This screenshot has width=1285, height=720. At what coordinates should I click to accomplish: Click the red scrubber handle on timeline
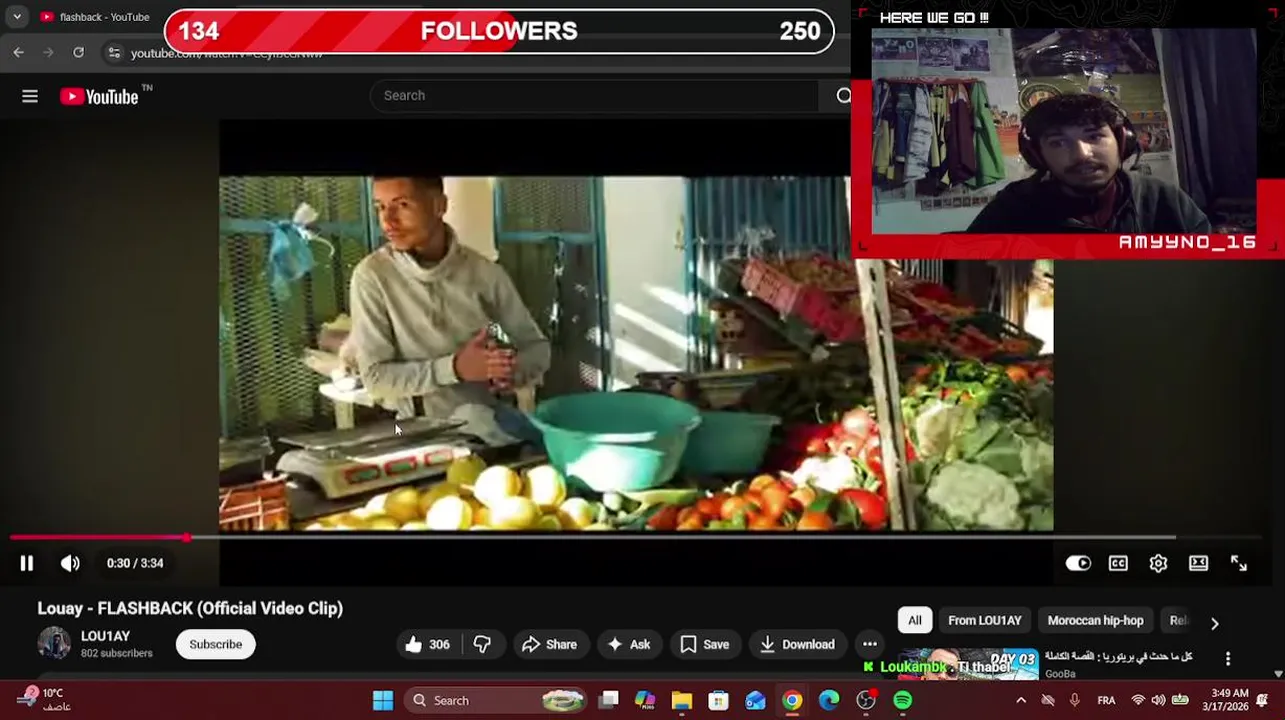coord(187,538)
